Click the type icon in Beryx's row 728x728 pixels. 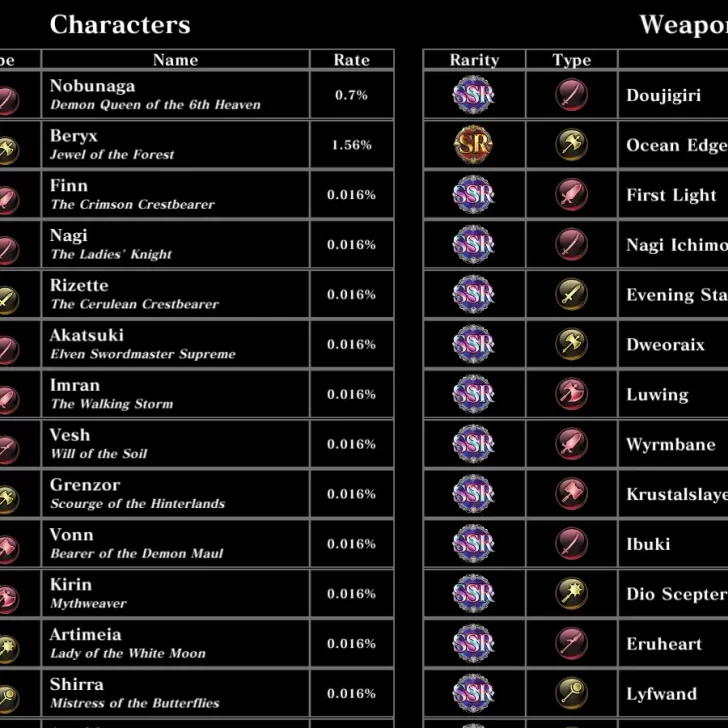(x=8, y=146)
